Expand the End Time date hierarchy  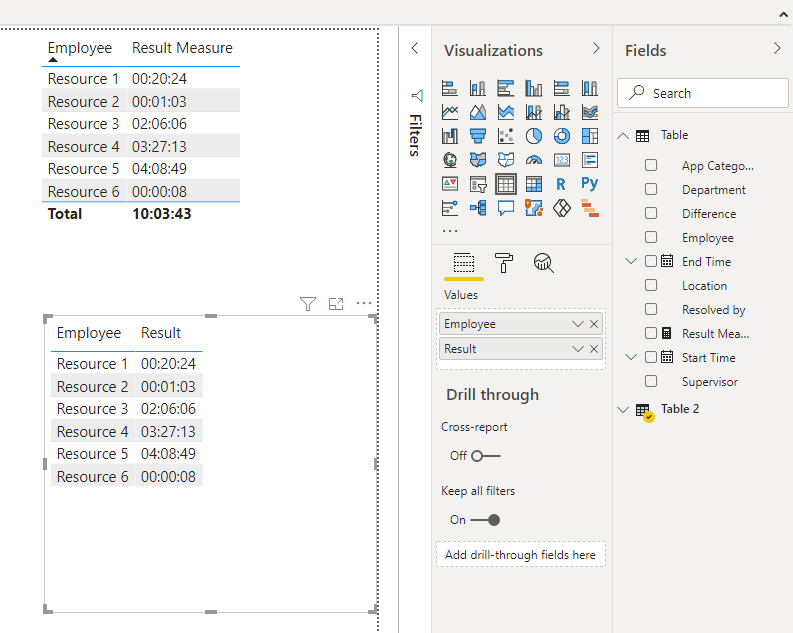point(631,261)
